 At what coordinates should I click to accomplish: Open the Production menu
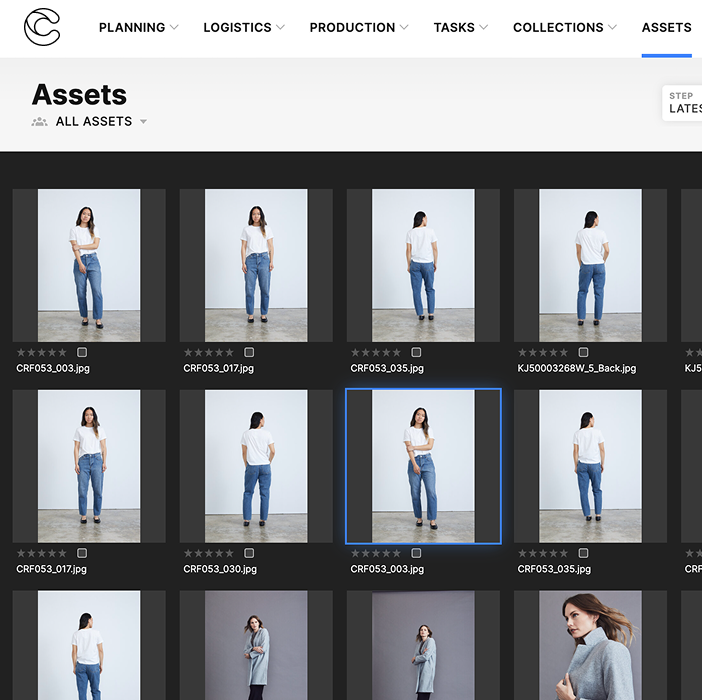(x=359, y=27)
